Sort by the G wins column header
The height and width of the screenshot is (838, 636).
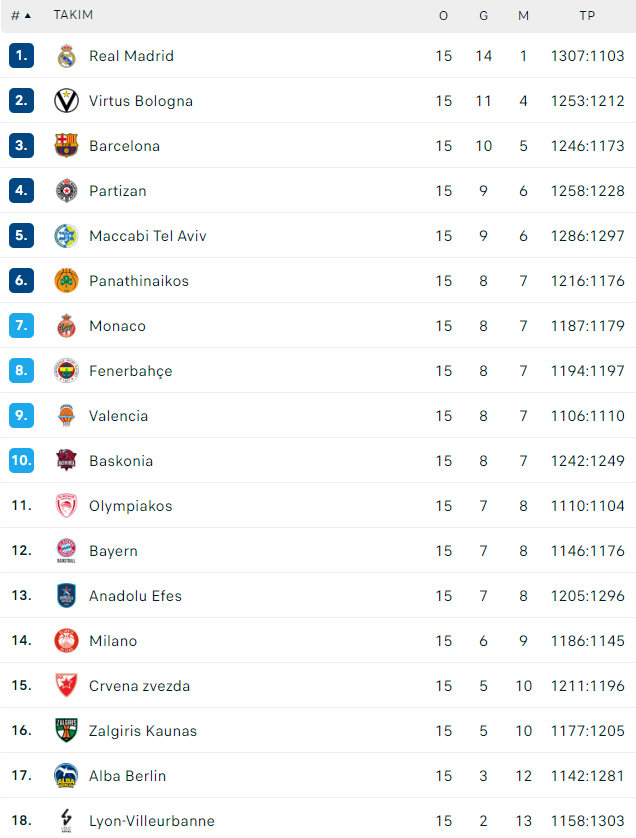tap(483, 16)
